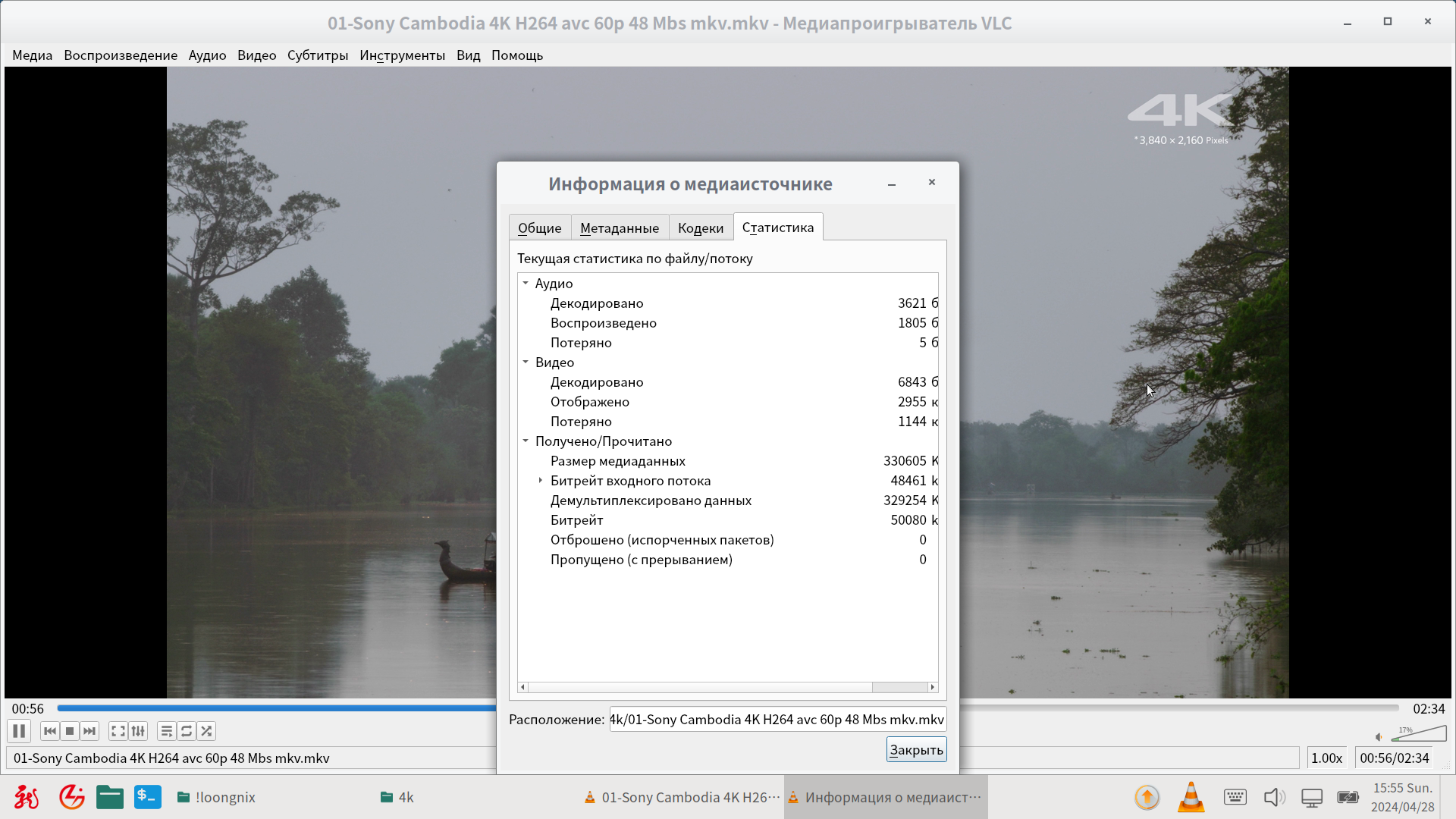Toggle loop repeat mode
Image resolution: width=1456 pixels, height=819 pixels.
click(187, 731)
